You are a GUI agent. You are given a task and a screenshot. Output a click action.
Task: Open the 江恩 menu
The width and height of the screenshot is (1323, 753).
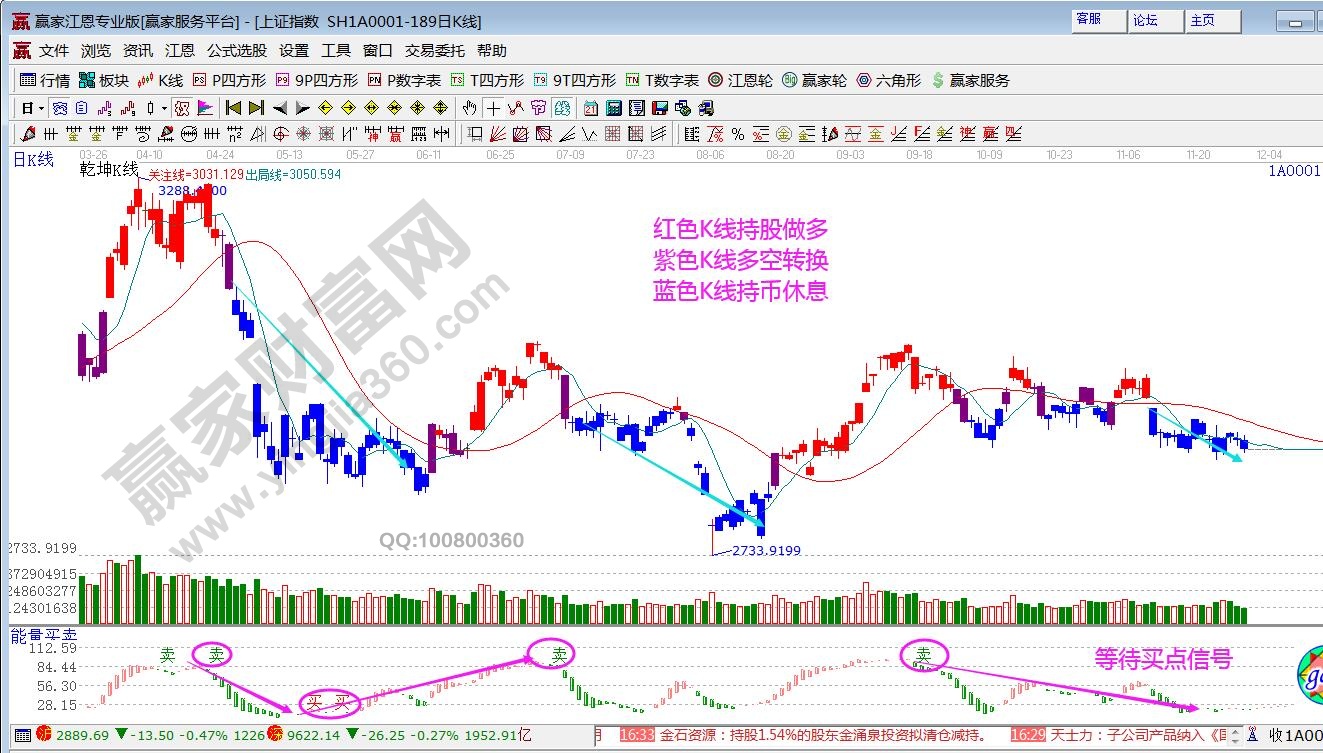(x=180, y=51)
